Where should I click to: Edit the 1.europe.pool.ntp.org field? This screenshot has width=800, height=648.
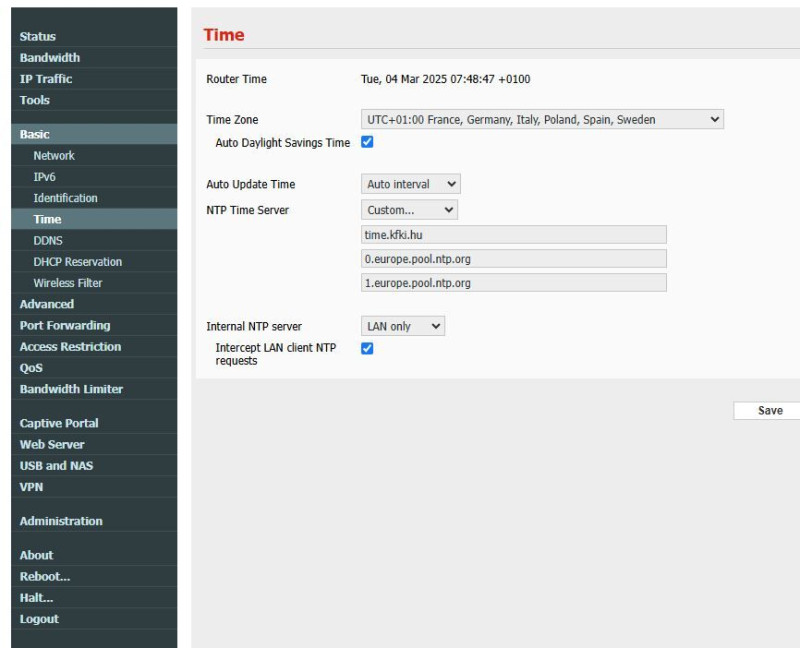coord(514,283)
